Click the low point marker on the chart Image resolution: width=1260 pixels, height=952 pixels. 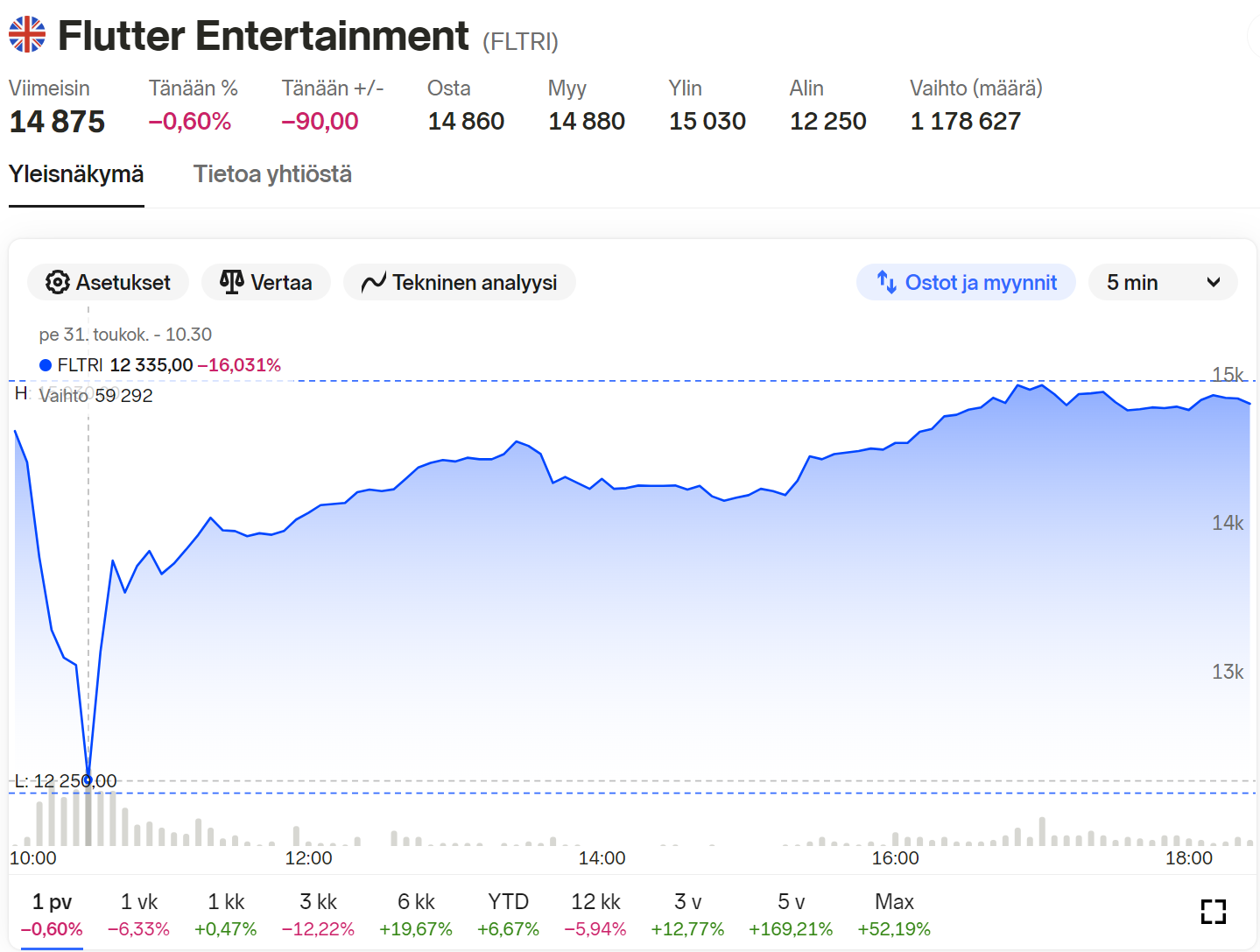88,779
